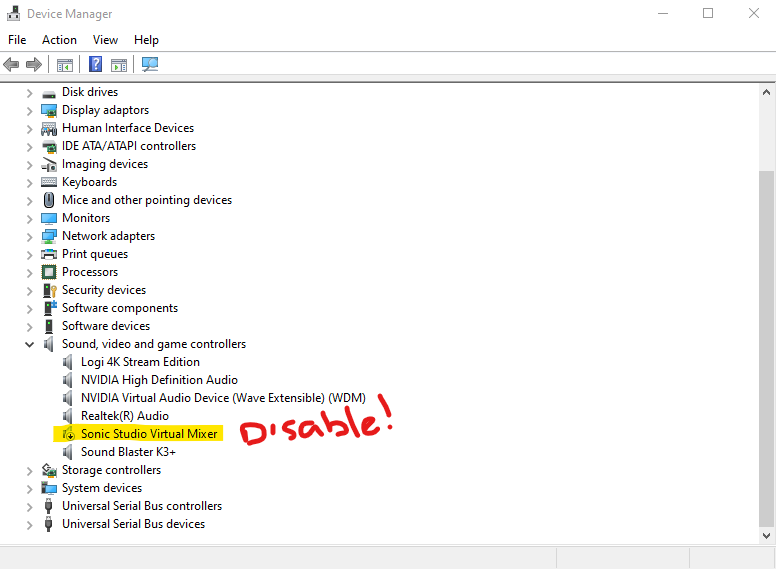Viewport: 776px width, 569px height.
Task: Expand the Network adapters node
Action: [30, 237]
